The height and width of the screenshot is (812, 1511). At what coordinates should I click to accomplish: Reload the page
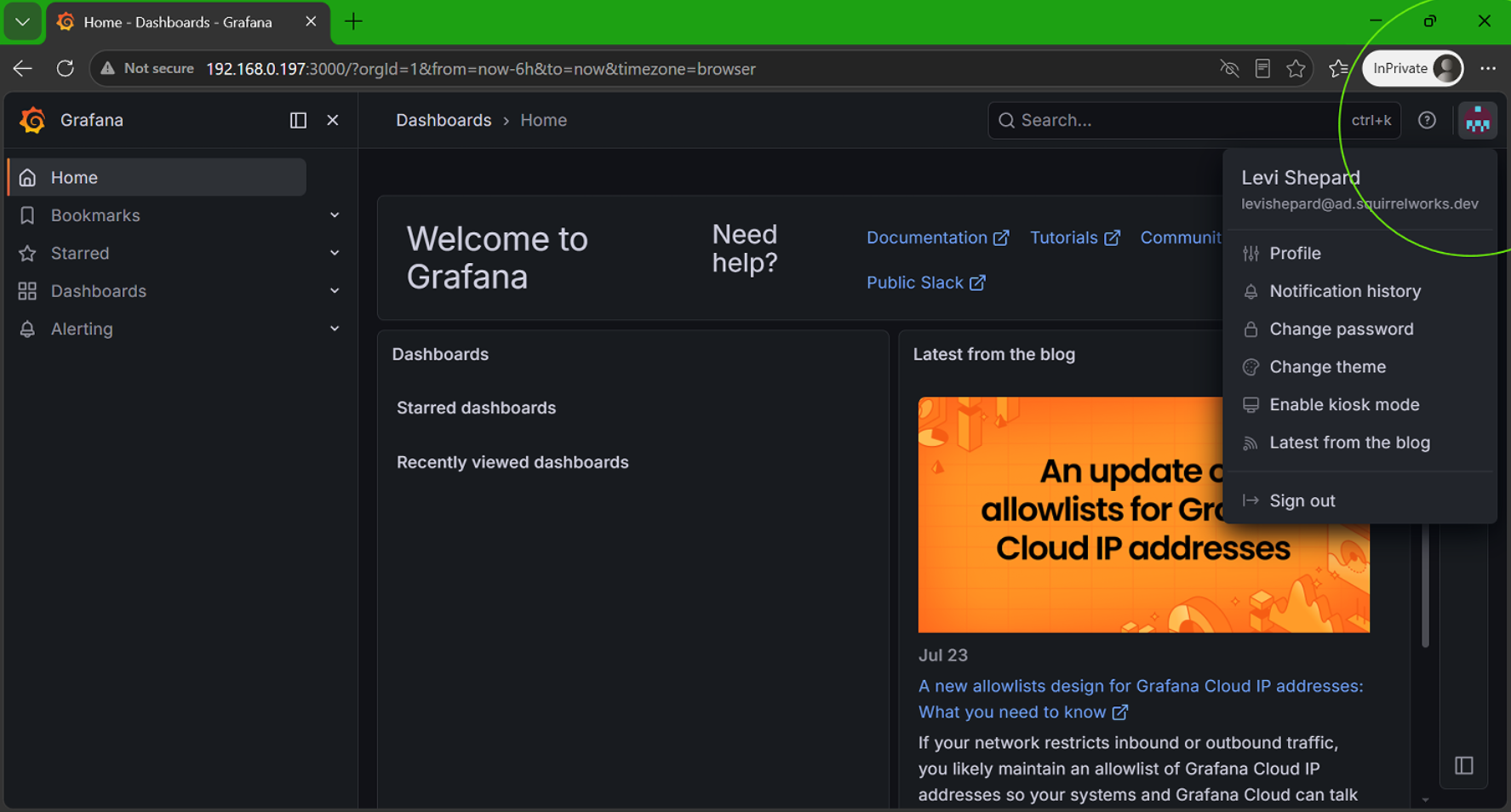pos(65,69)
